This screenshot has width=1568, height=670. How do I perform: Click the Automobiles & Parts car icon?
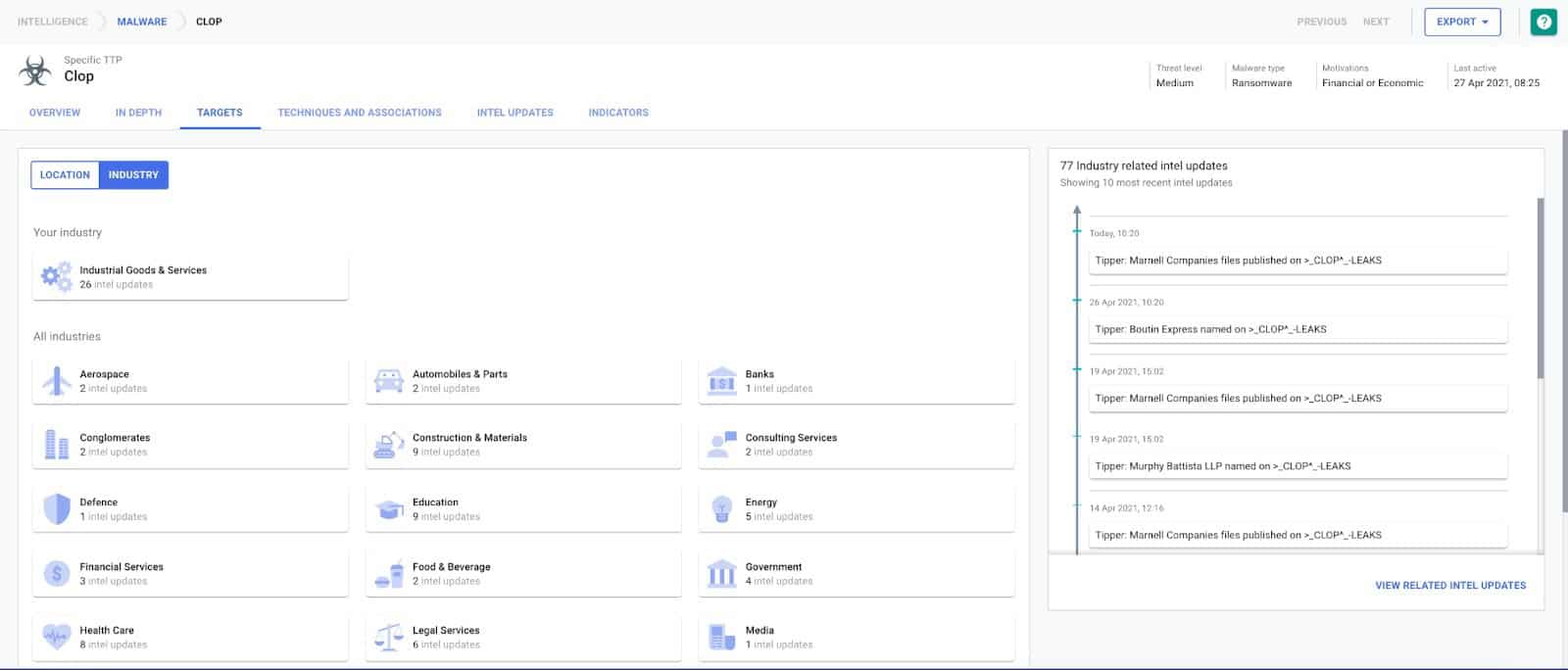click(389, 381)
